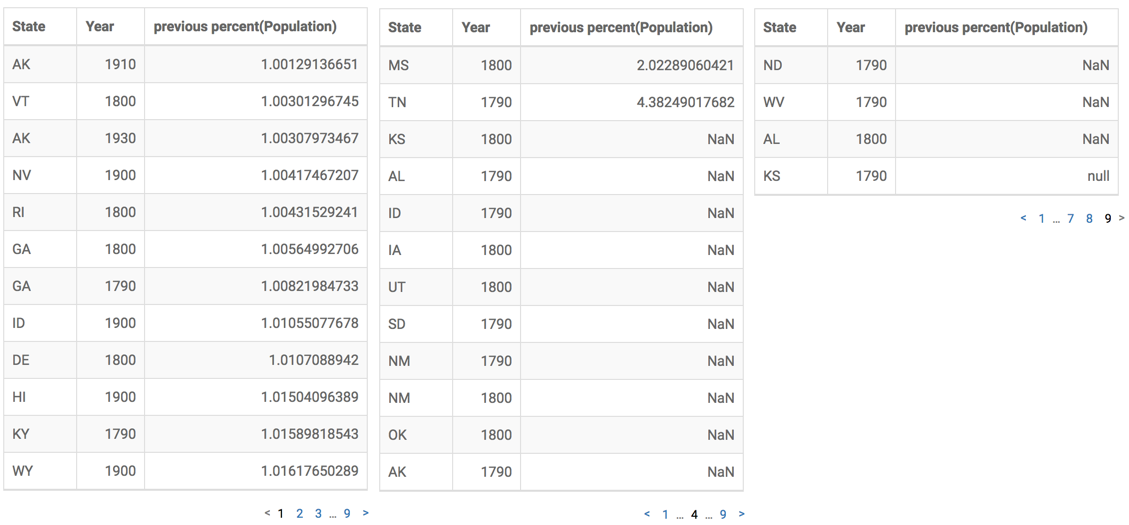Jump to page 9 in middle table
The image size is (1129, 525).
723,514
